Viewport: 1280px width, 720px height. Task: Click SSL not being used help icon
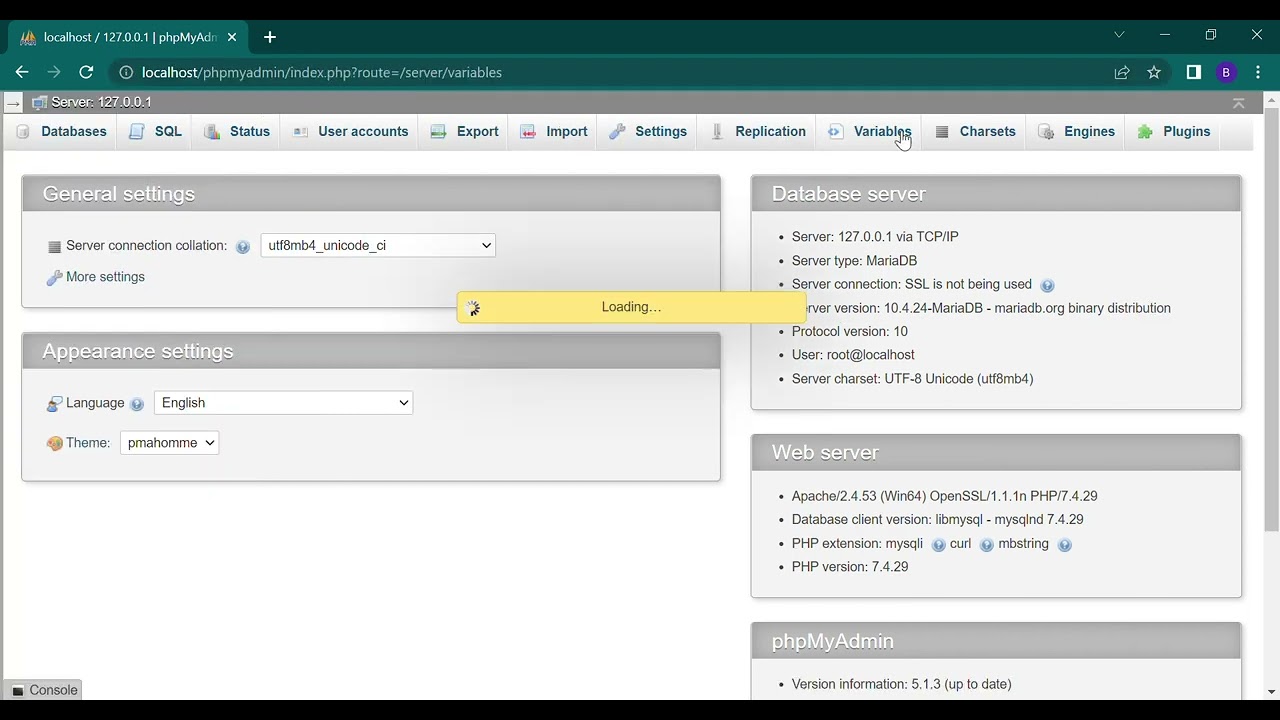1047,286
